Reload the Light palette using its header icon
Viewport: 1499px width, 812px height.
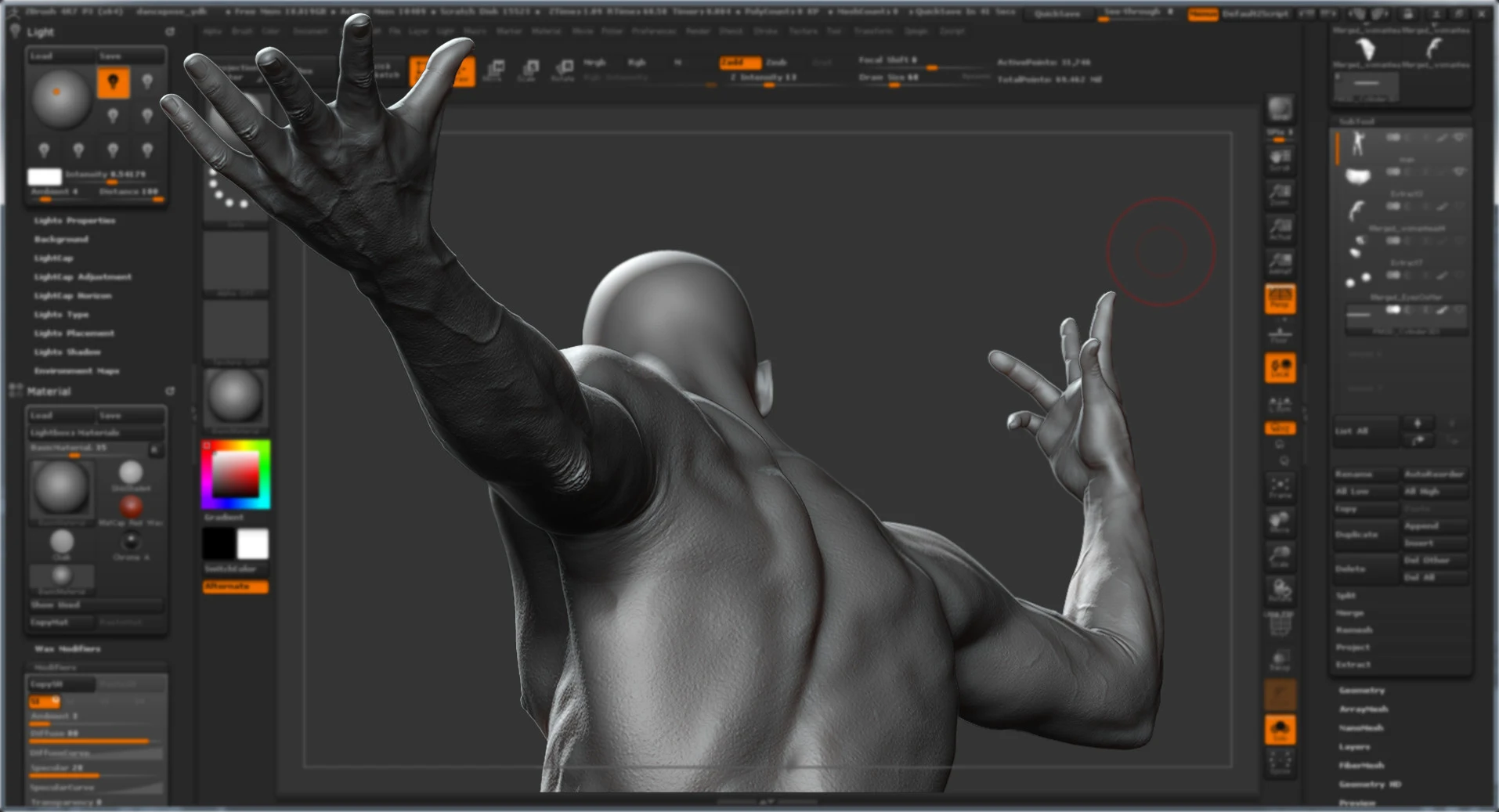[x=170, y=32]
